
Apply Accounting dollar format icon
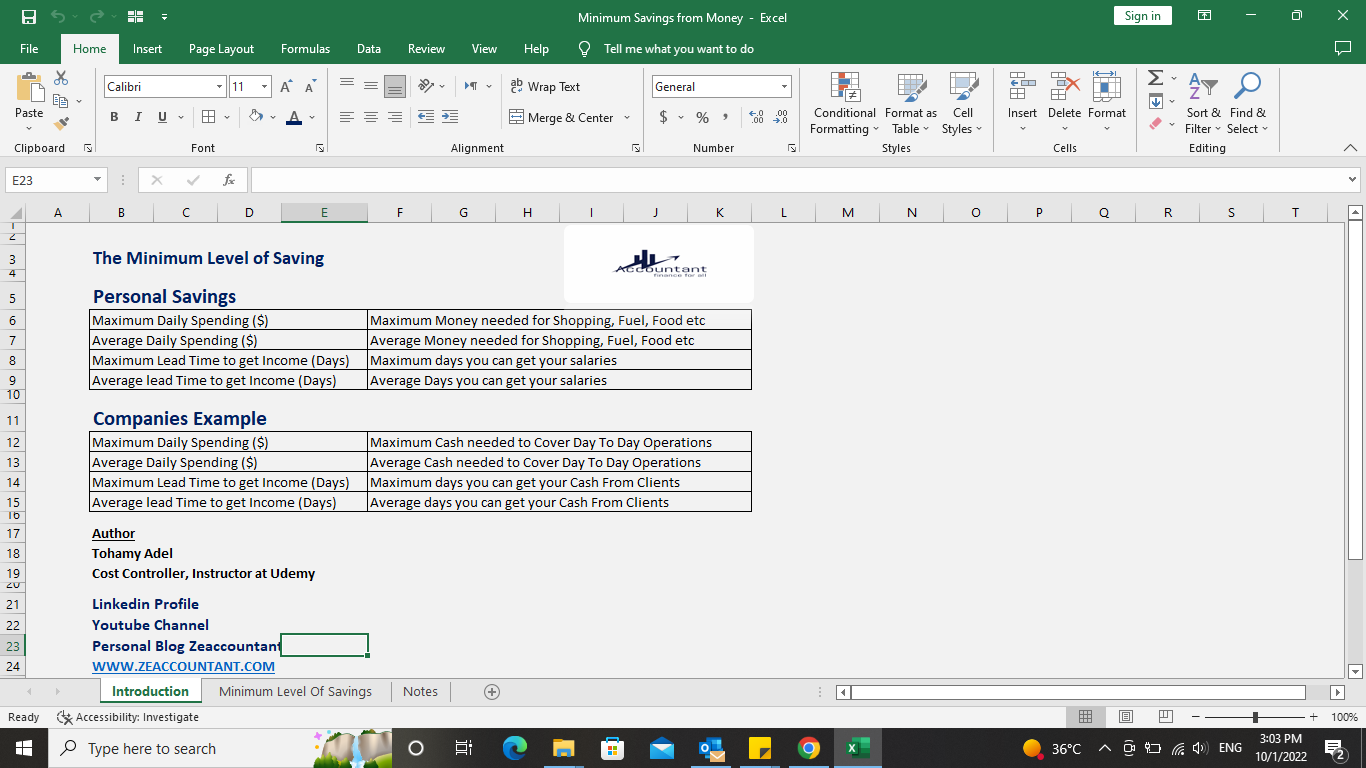pyautogui.click(x=663, y=117)
